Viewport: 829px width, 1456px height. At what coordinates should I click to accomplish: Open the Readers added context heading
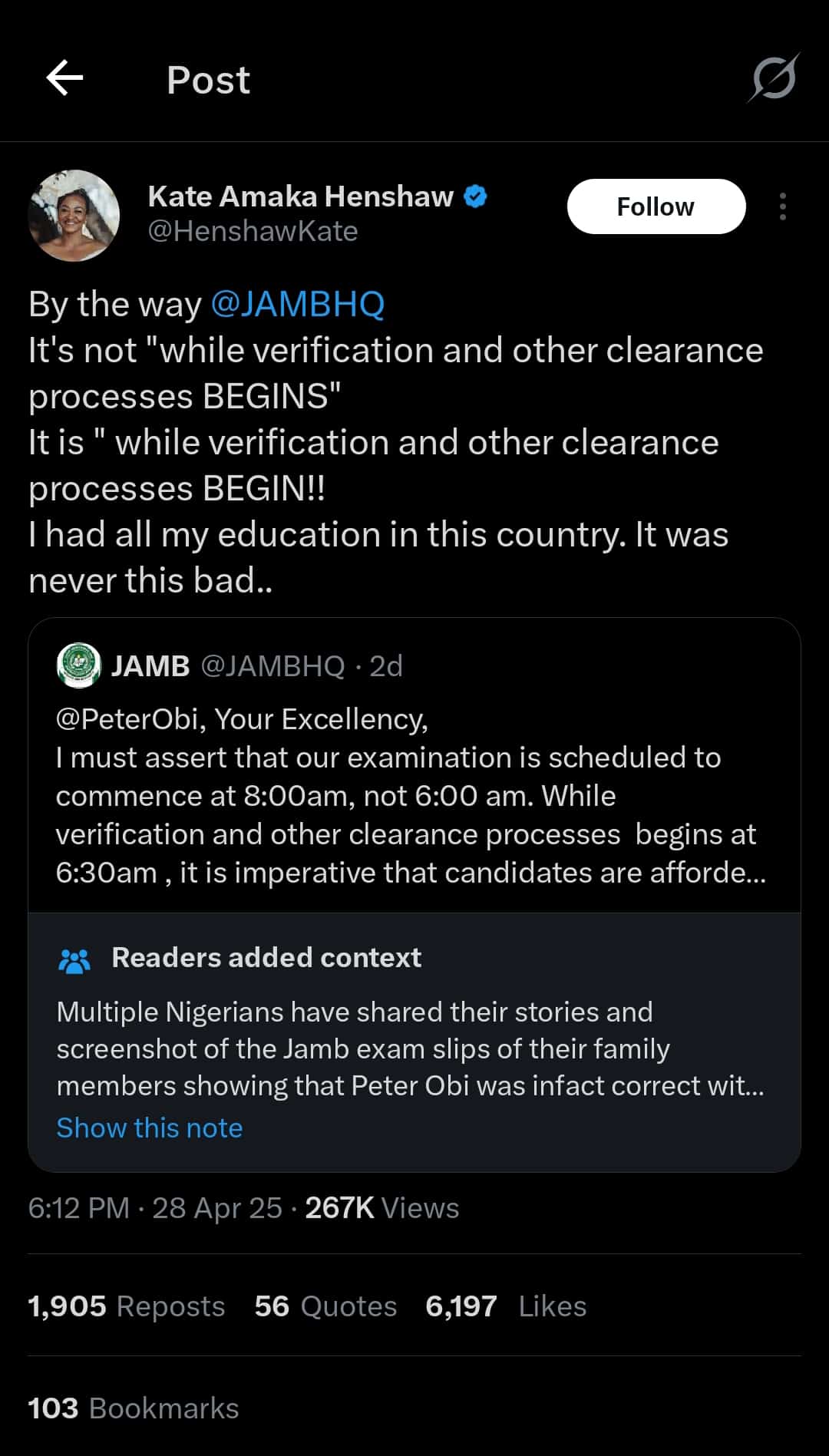(266, 958)
